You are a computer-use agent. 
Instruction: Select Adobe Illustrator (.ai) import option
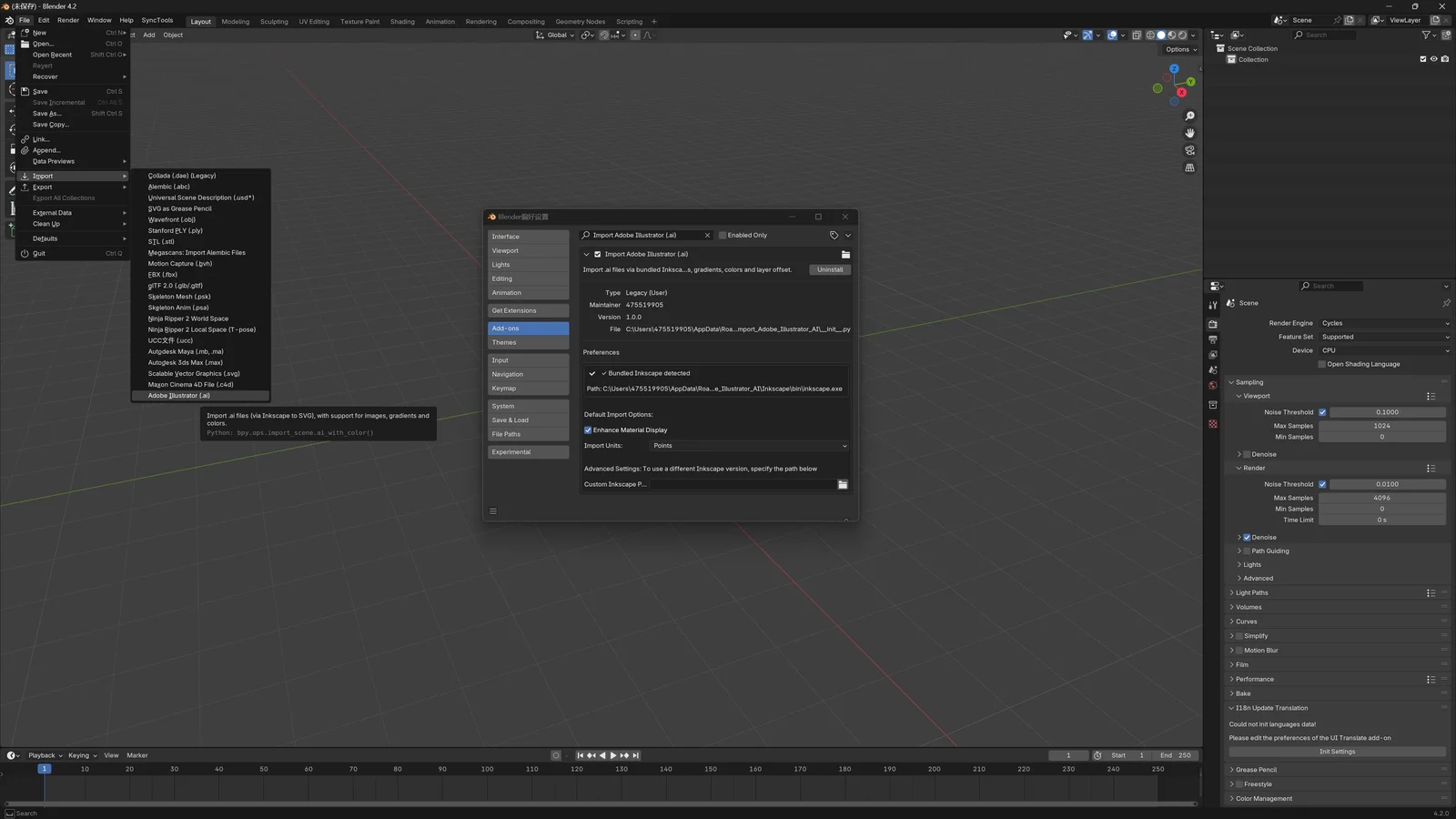coord(178,395)
